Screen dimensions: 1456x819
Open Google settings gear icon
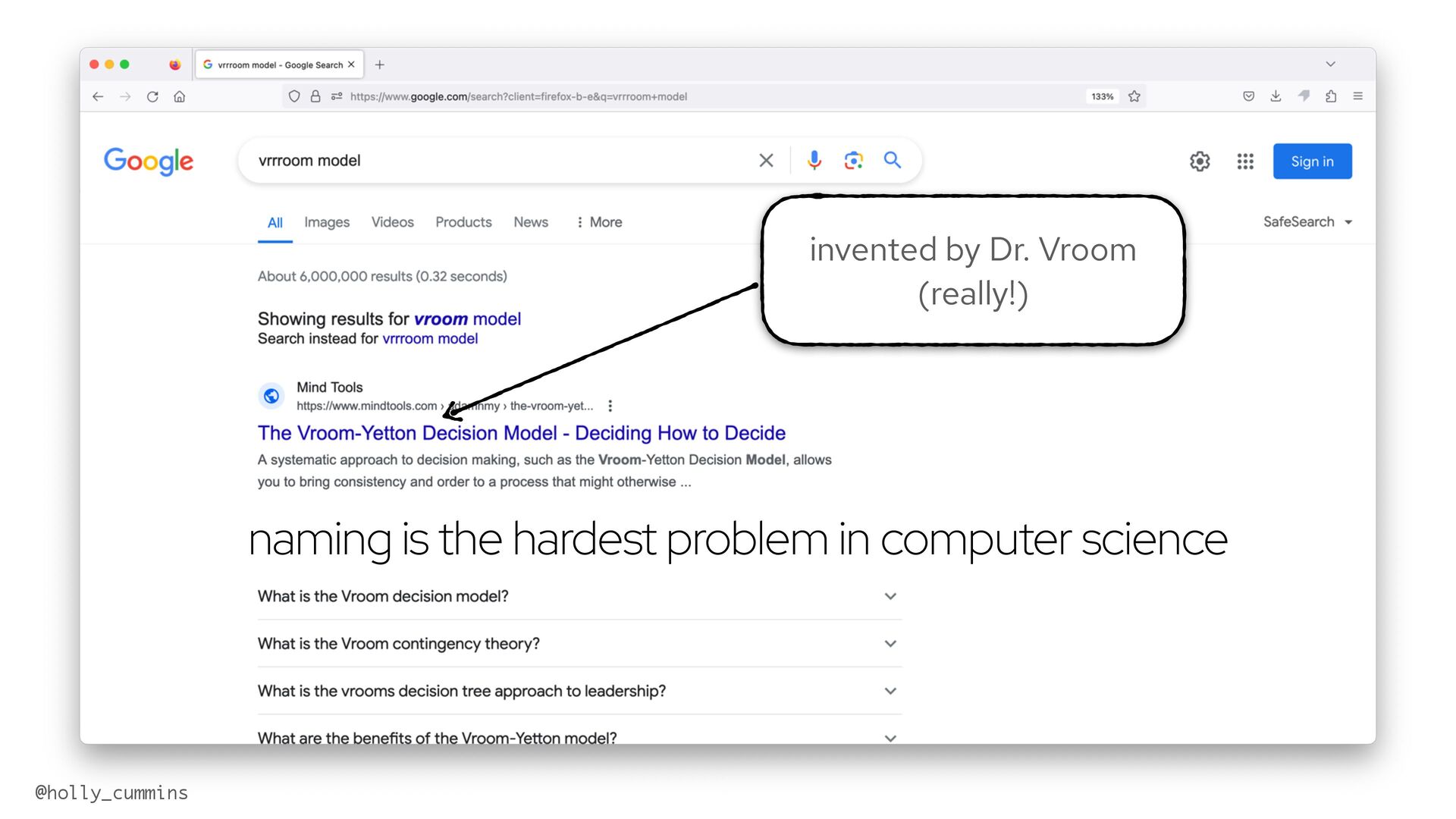1199,162
